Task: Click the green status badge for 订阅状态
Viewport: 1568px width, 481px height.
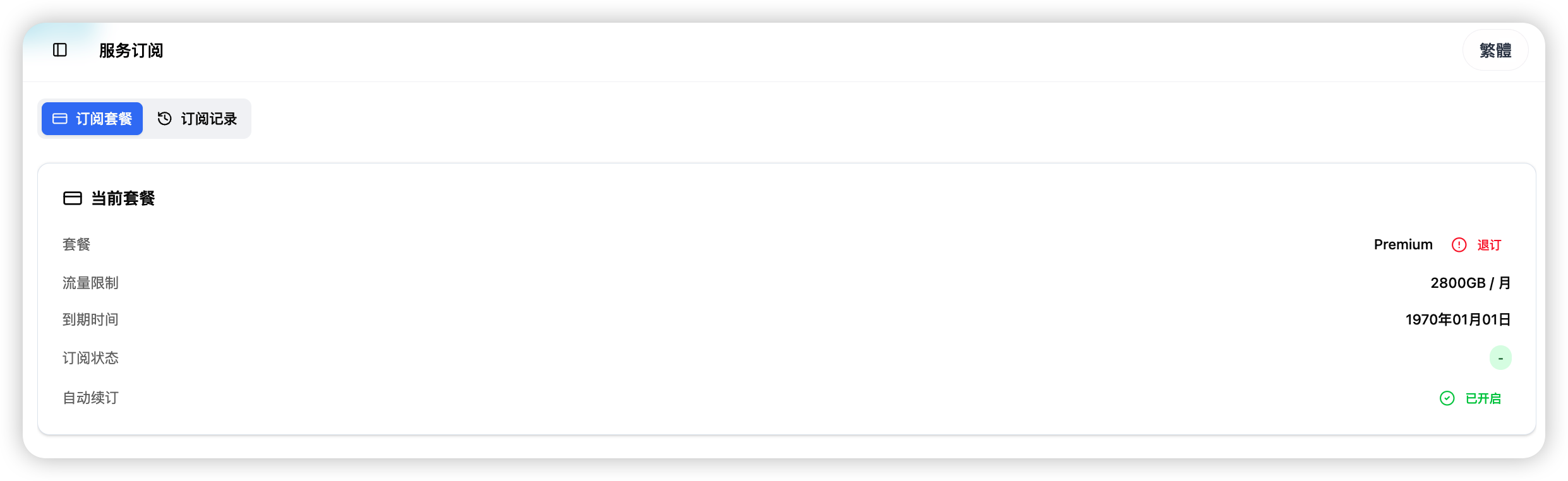Action: (1500, 358)
